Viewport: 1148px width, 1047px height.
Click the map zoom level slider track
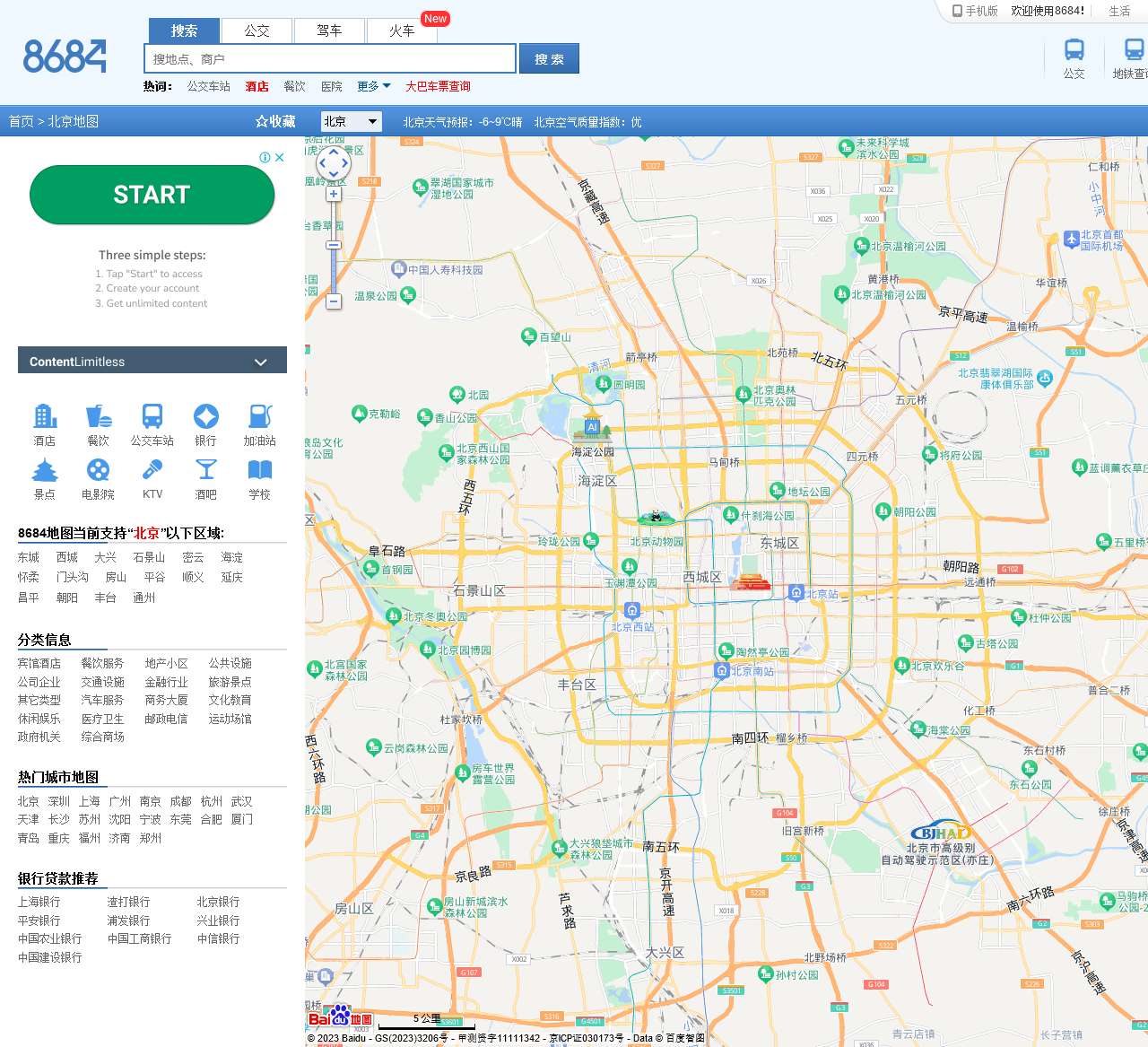(x=334, y=248)
